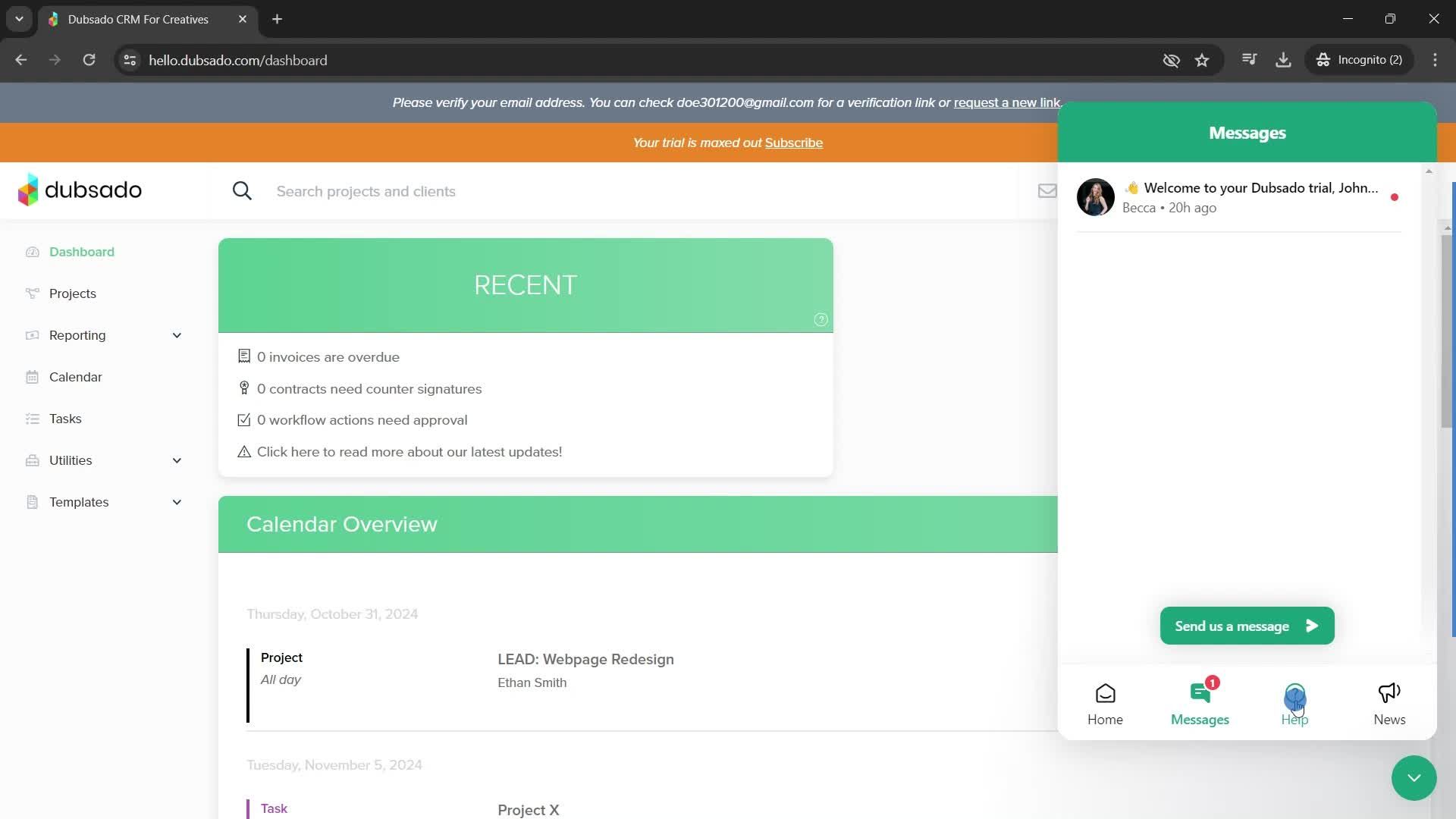The height and width of the screenshot is (819, 1456).
Task: Click the third-party cookies eye icon
Action: 1171,60
